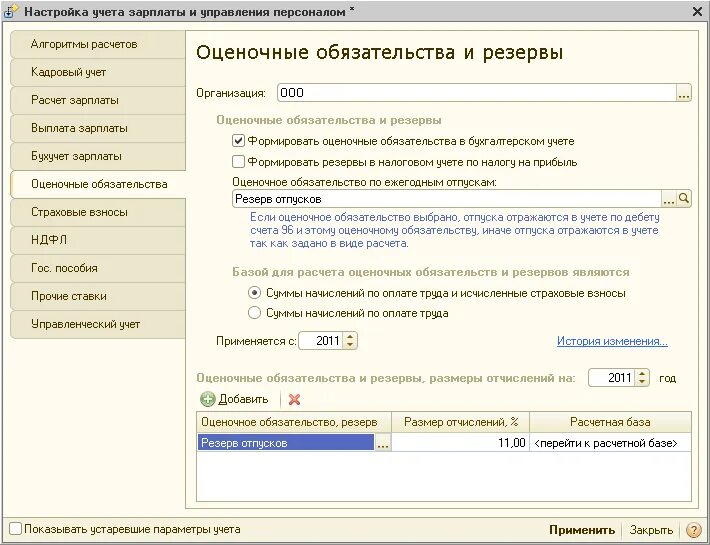Decrease the размеры отчислений year spinner
The height and width of the screenshot is (545, 710).
(x=642, y=382)
